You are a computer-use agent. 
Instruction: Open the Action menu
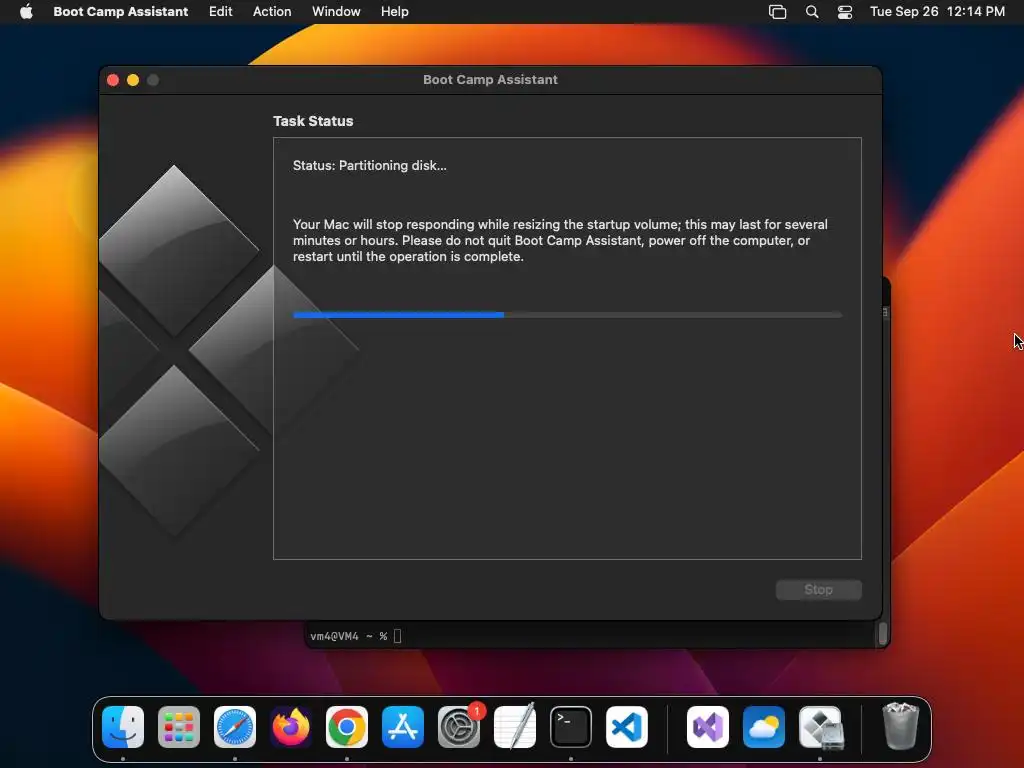[272, 11]
